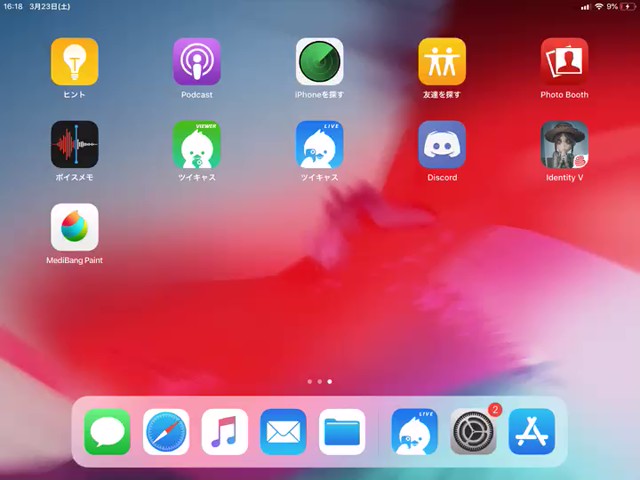Screen dimensions: 640x480
Task: Open Music in the dock
Action: pyautogui.click(x=224, y=432)
